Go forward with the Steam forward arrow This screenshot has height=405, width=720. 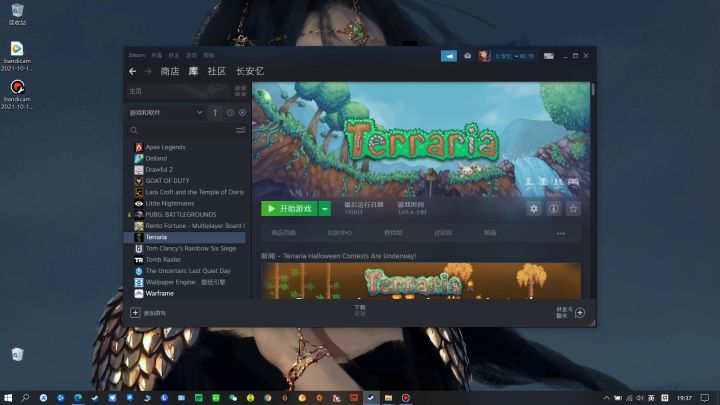click(148, 71)
